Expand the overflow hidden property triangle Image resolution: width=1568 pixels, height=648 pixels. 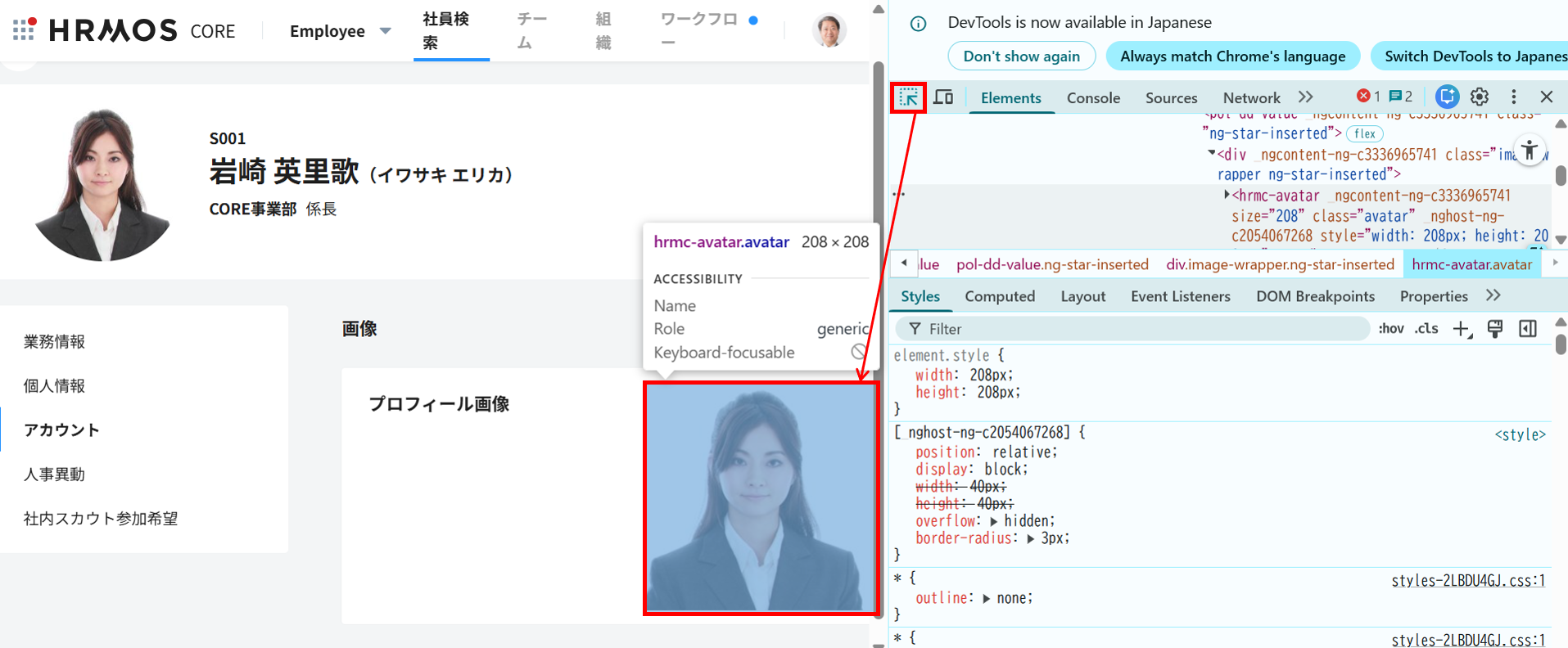click(x=994, y=521)
